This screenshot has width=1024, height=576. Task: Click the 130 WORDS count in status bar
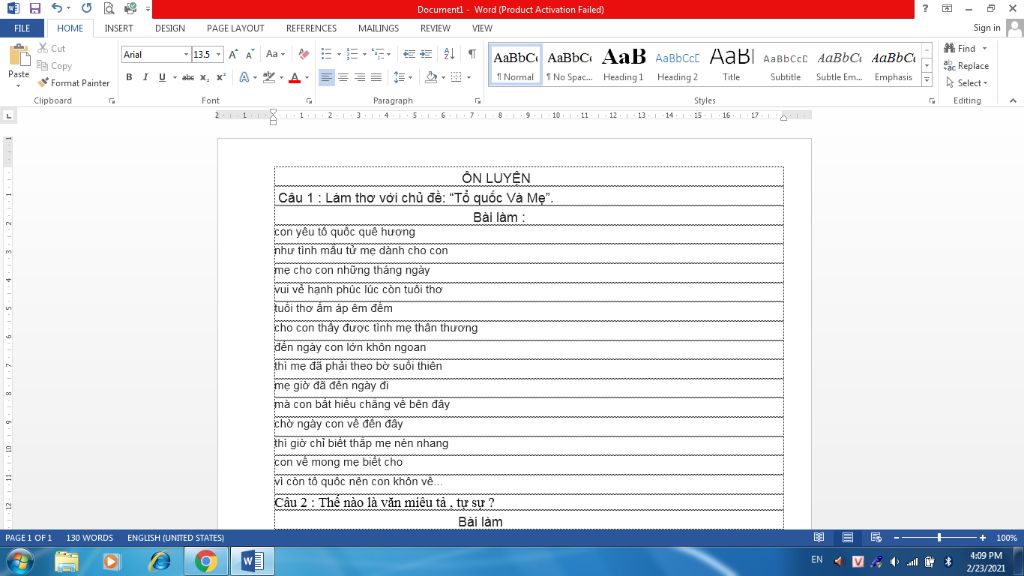pos(89,538)
